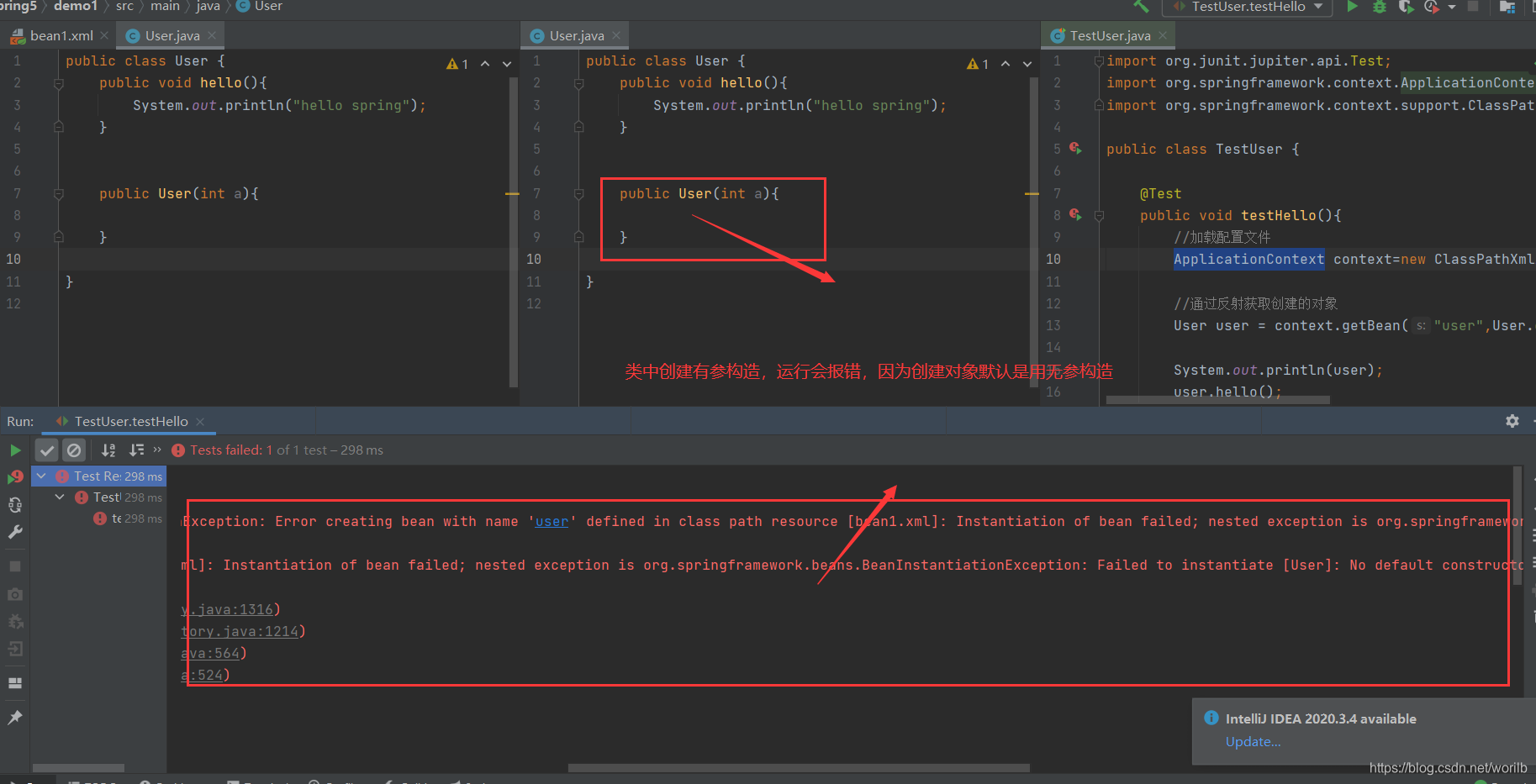This screenshot has width=1536, height=784.
Task: Click the Build project hammer icon
Action: (1141, 6)
